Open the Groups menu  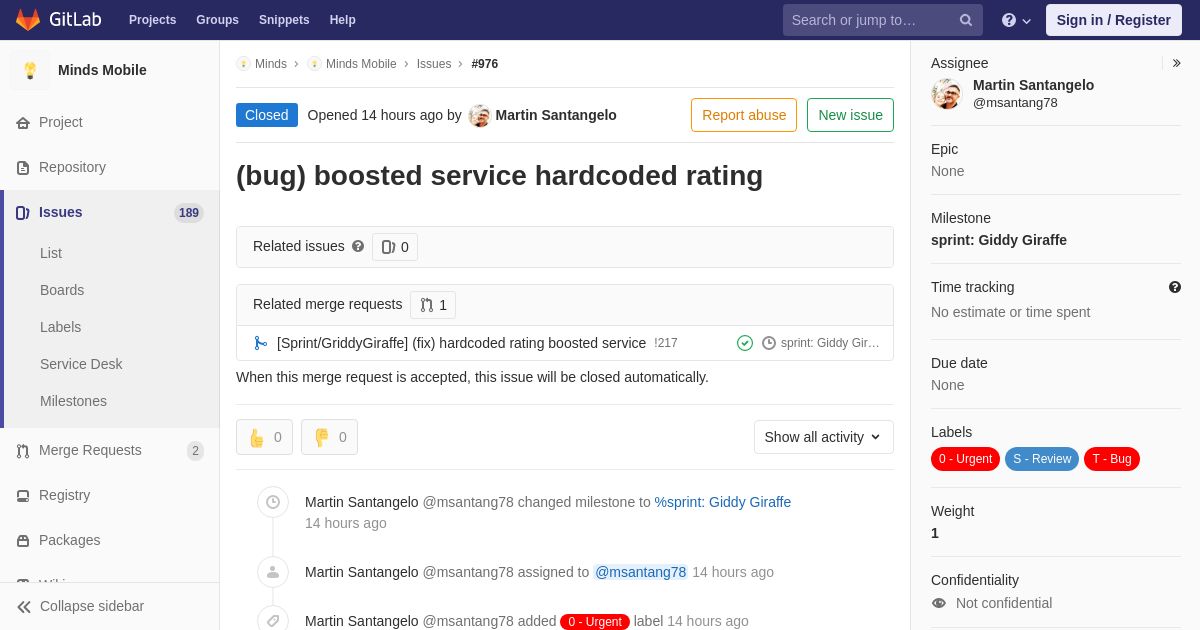pyautogui.click(x=217, y=20)
